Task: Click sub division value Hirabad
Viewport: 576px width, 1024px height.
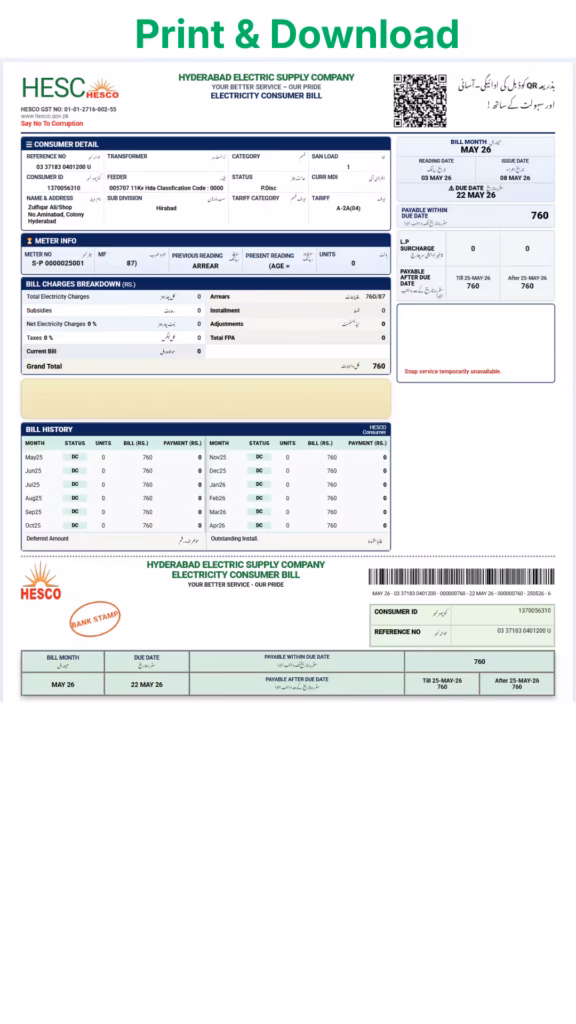Action: [167, 208]
